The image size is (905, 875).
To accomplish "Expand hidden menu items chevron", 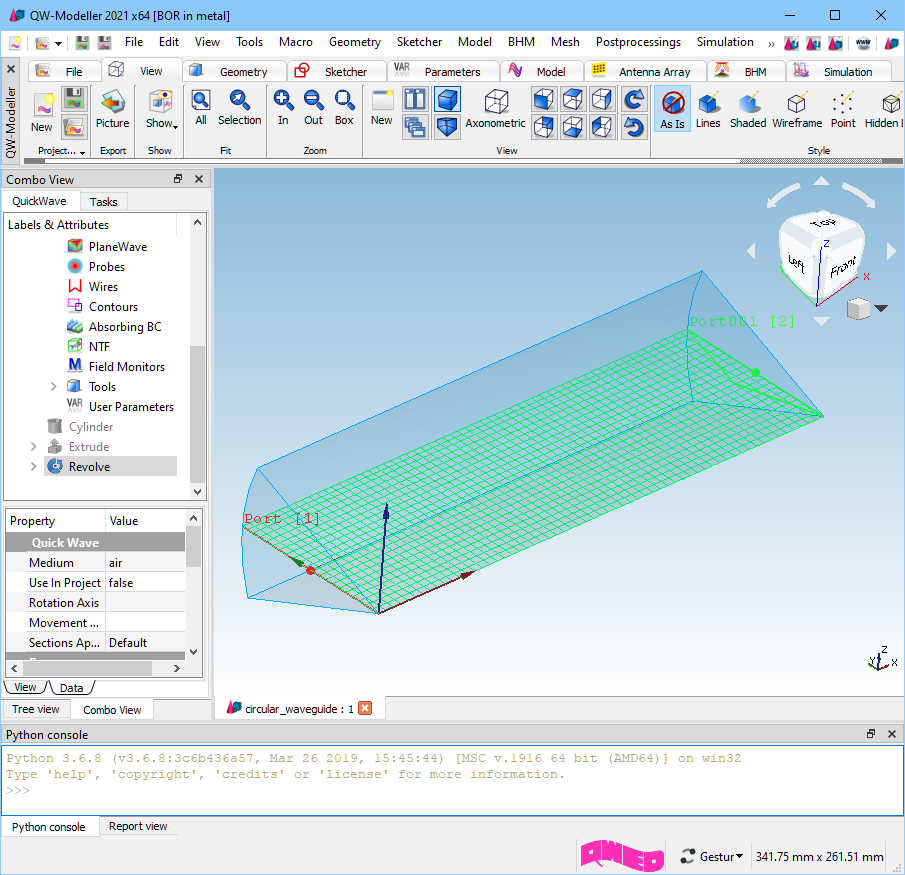I will pyautogui.click(x=771, y=43).
